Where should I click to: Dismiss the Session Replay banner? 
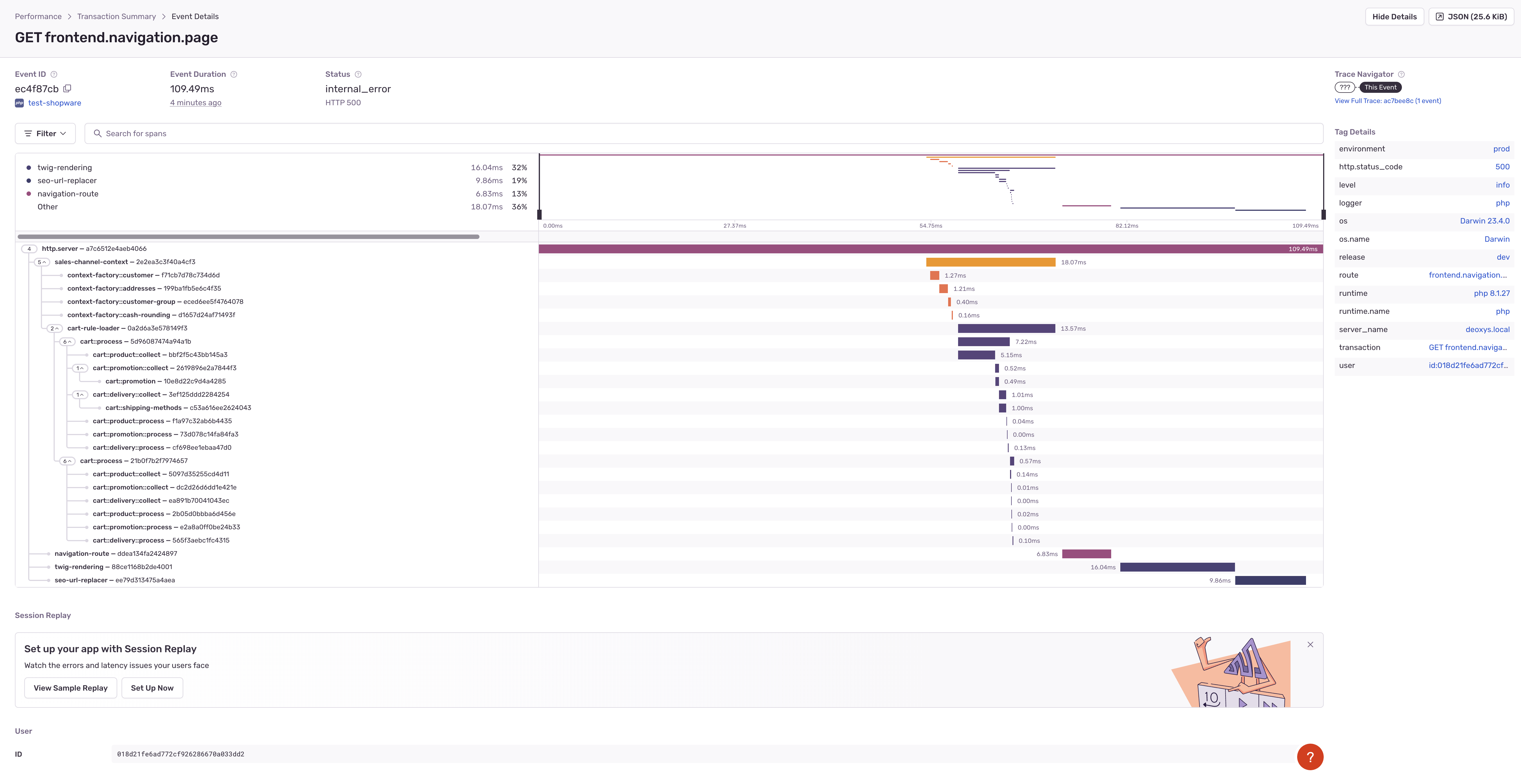point(1310,645)
